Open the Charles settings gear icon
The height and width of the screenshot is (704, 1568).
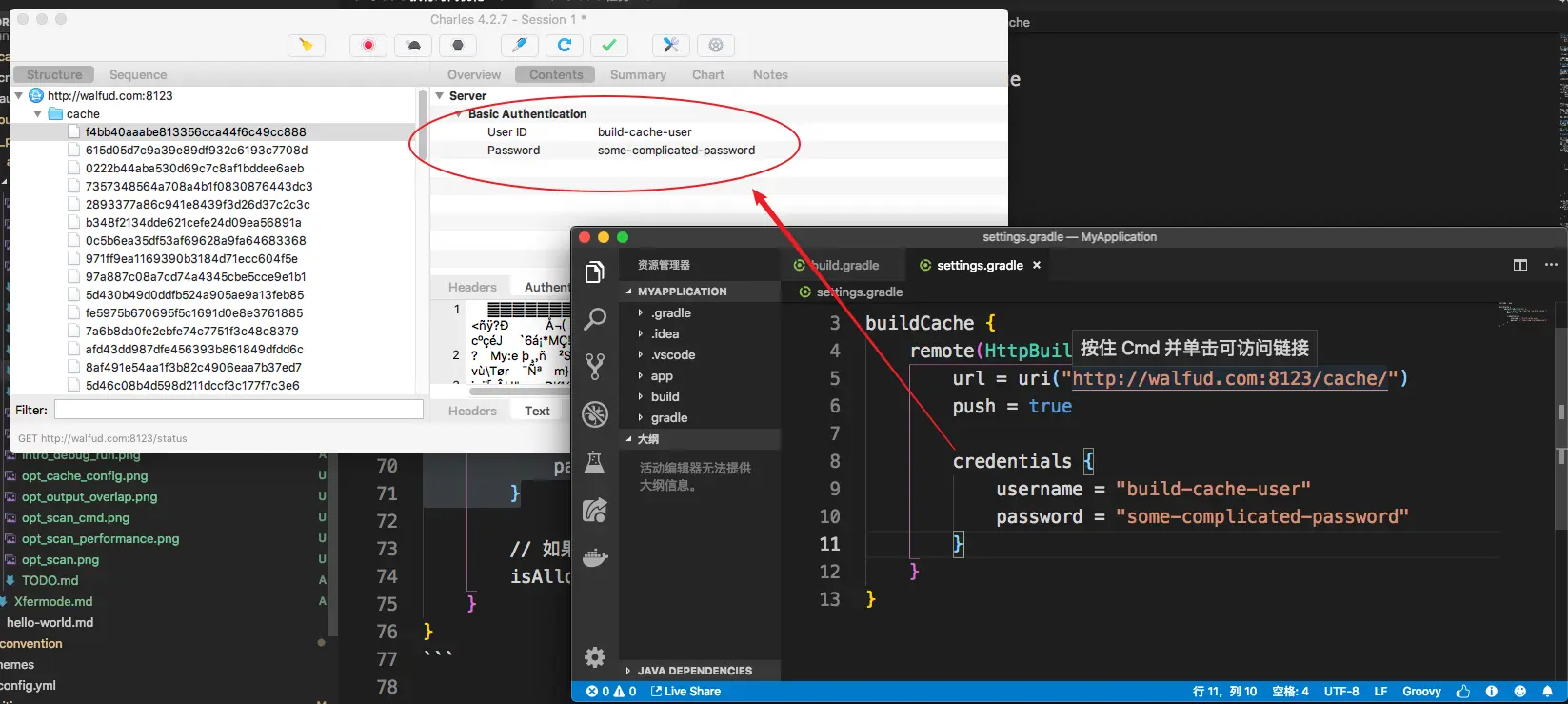click(x=716, y=45)
